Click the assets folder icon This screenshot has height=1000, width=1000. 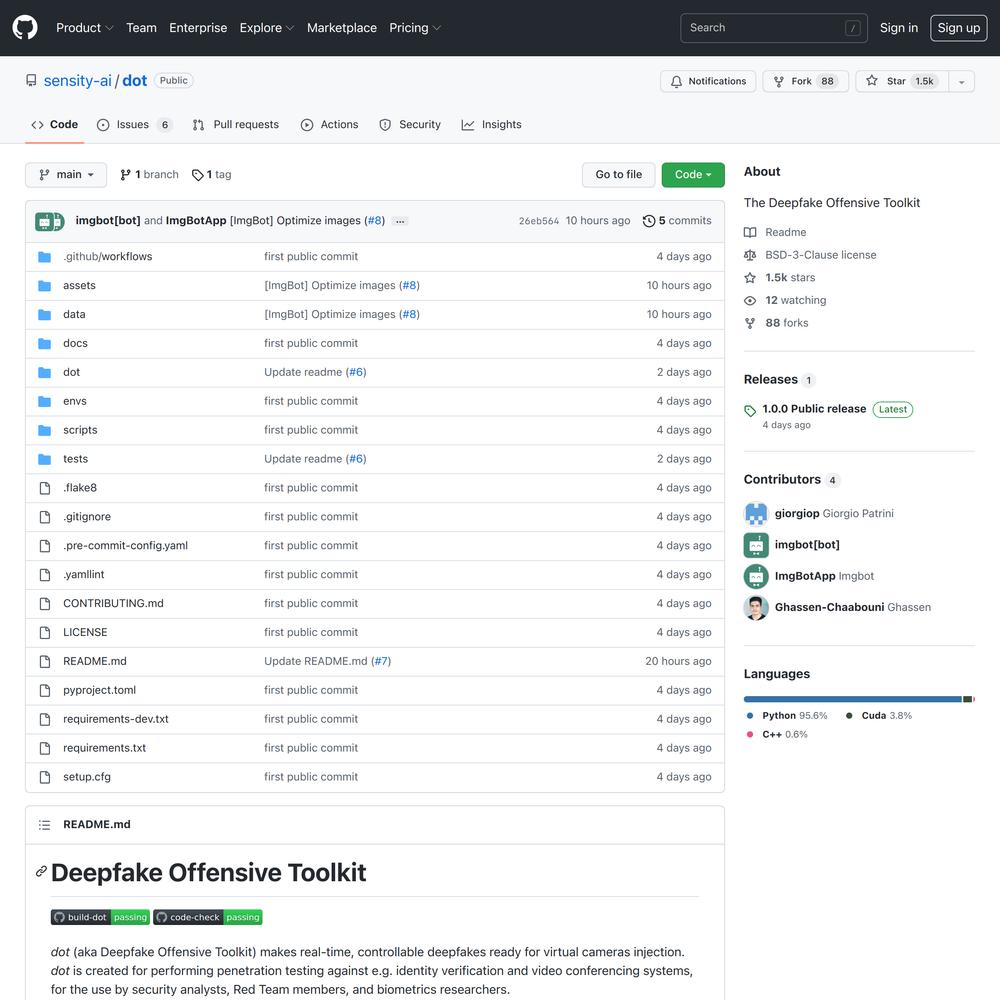45,285
